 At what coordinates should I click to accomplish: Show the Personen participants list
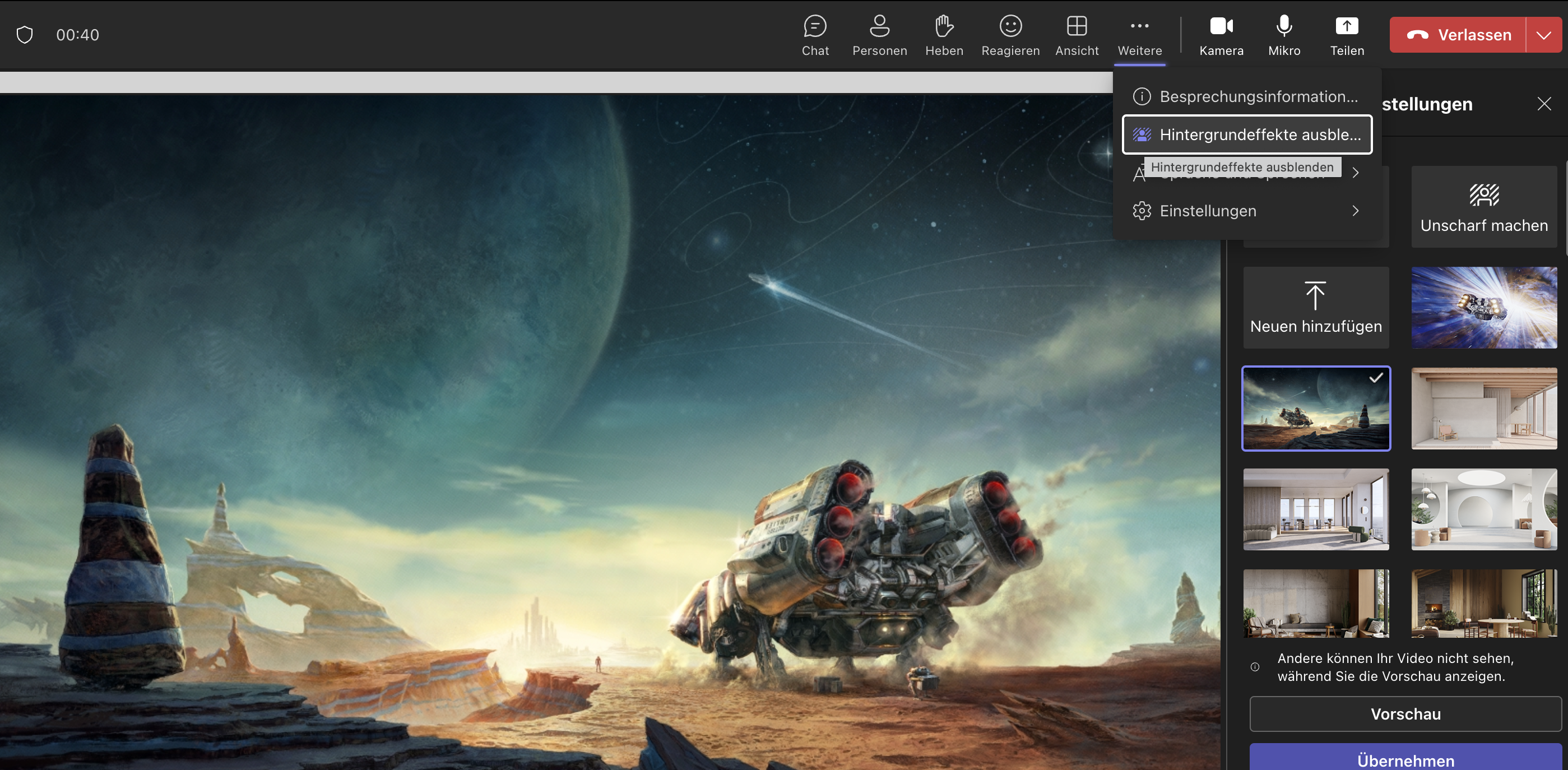pos(879,35)
